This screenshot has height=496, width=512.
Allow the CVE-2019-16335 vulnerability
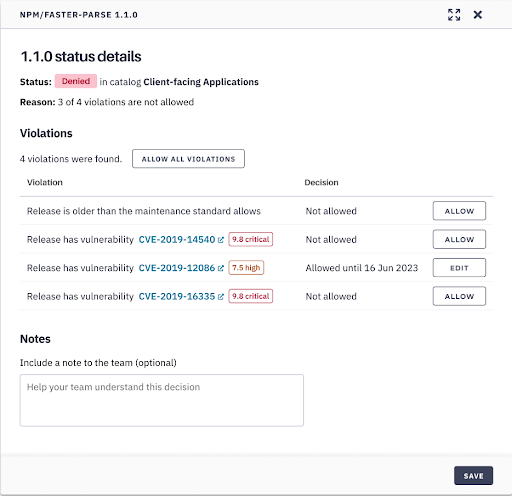point(459,296)
